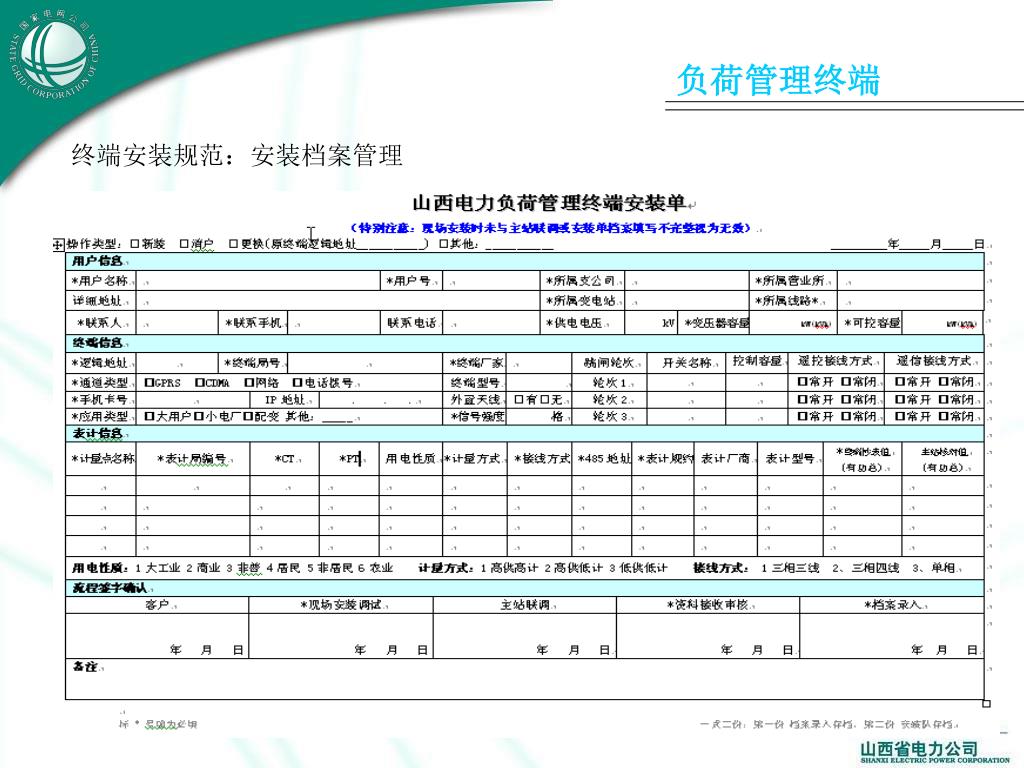Click the 跳闸轮次 column header

click(x=609, y=362)
